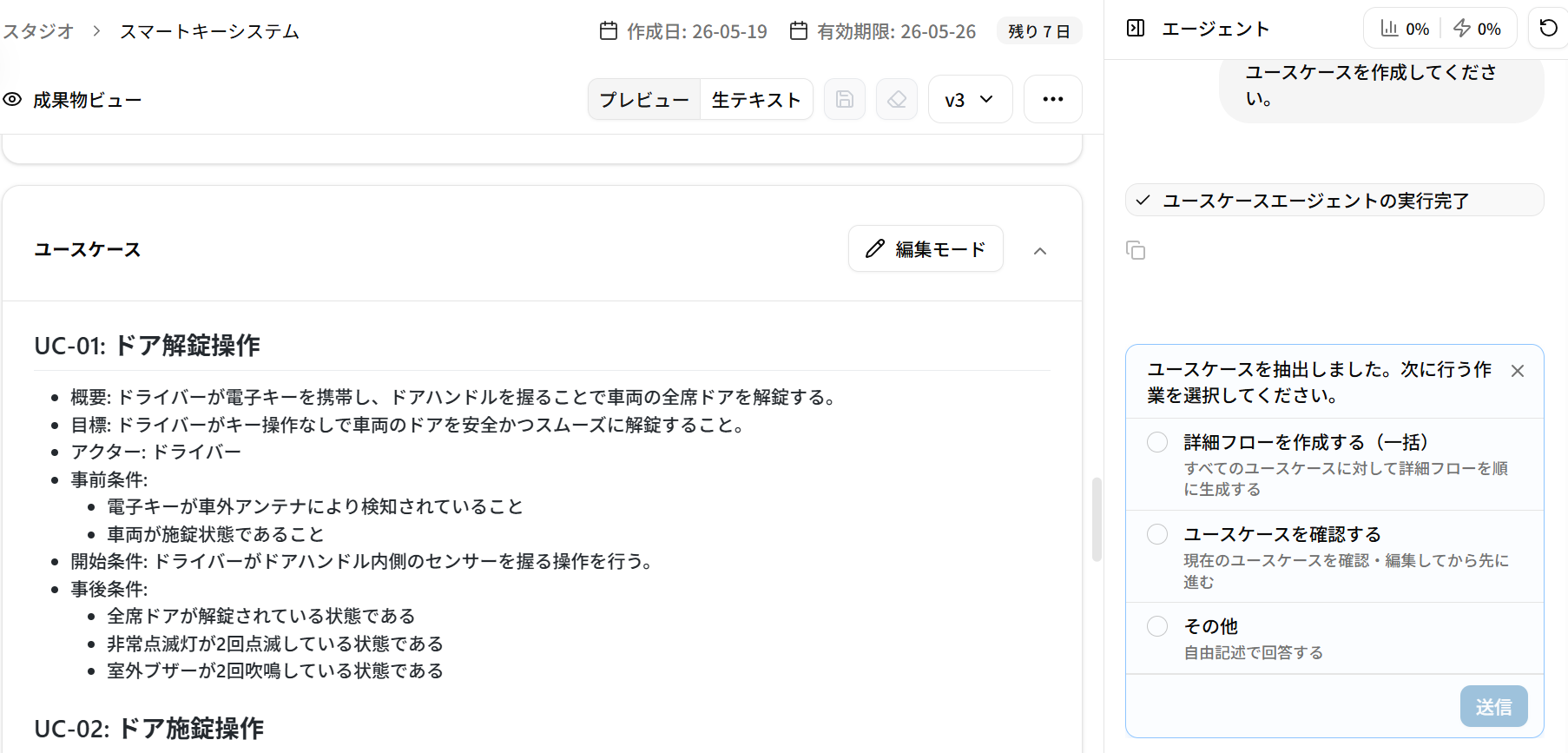Expand the ユースケースエージェントの実行完了 status row

pos(1334,201)
